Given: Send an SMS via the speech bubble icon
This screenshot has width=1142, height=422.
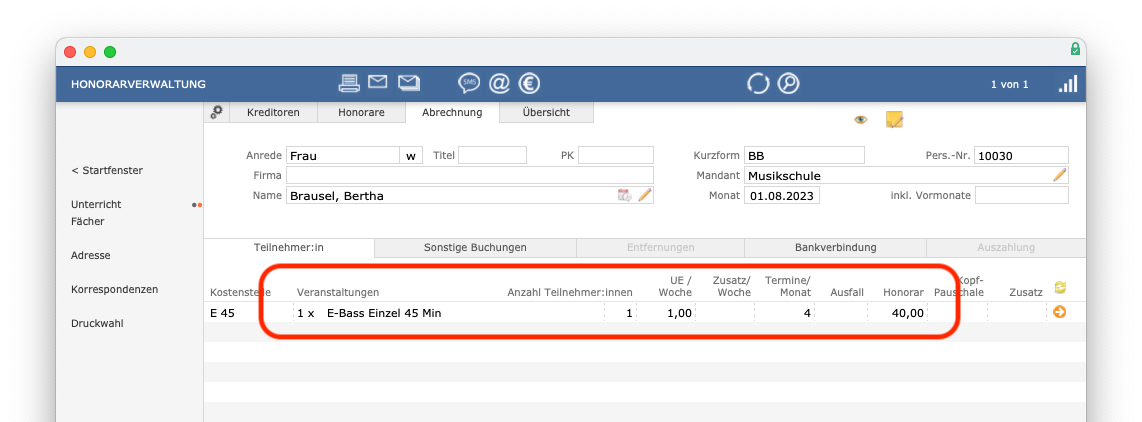Looking at the screenshot, I should pos(469,84).
